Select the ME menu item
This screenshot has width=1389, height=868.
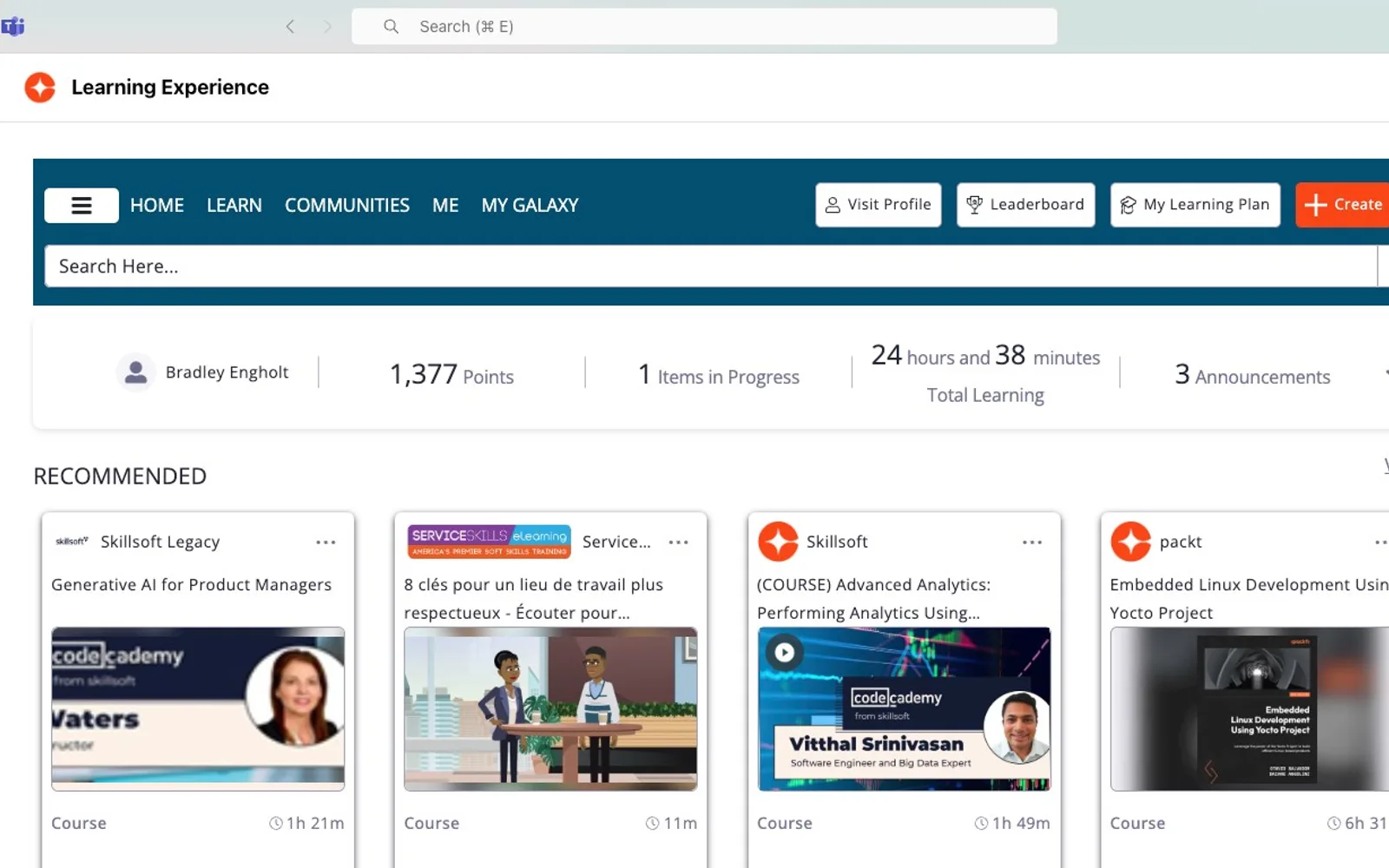coord(445,206)
